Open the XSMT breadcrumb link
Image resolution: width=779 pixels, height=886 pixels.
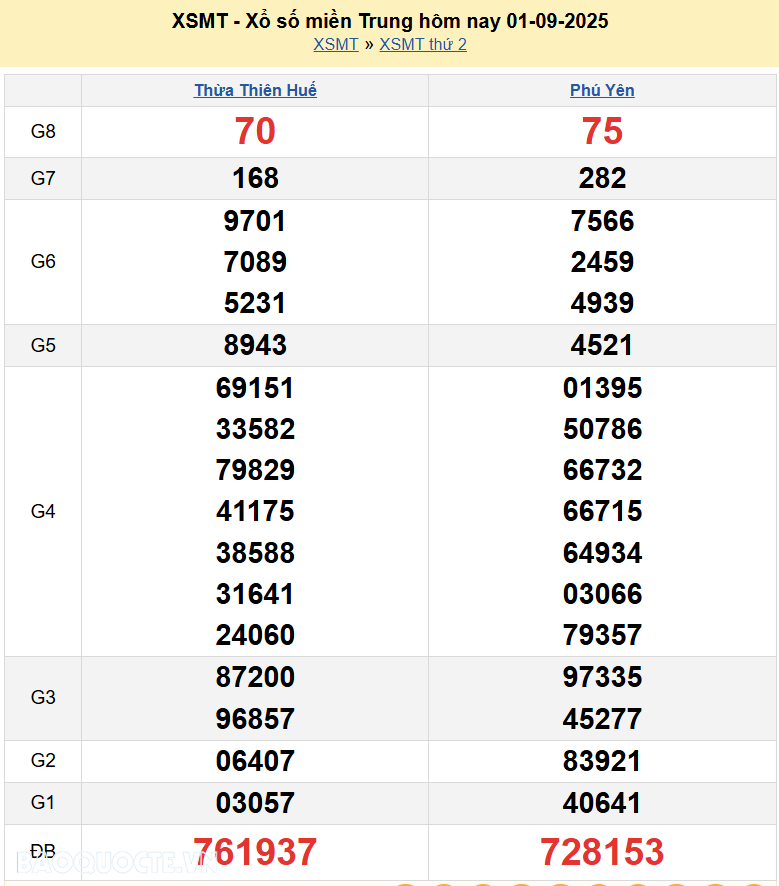[335, 44]
